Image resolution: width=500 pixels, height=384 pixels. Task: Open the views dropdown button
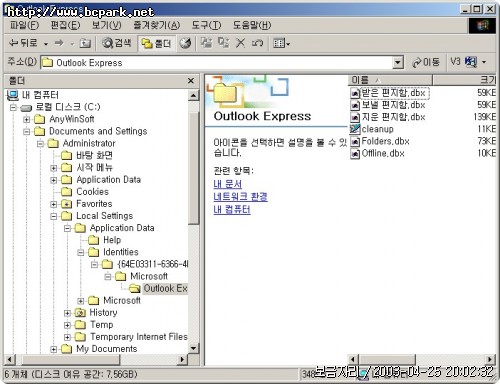tap(281, 43)
